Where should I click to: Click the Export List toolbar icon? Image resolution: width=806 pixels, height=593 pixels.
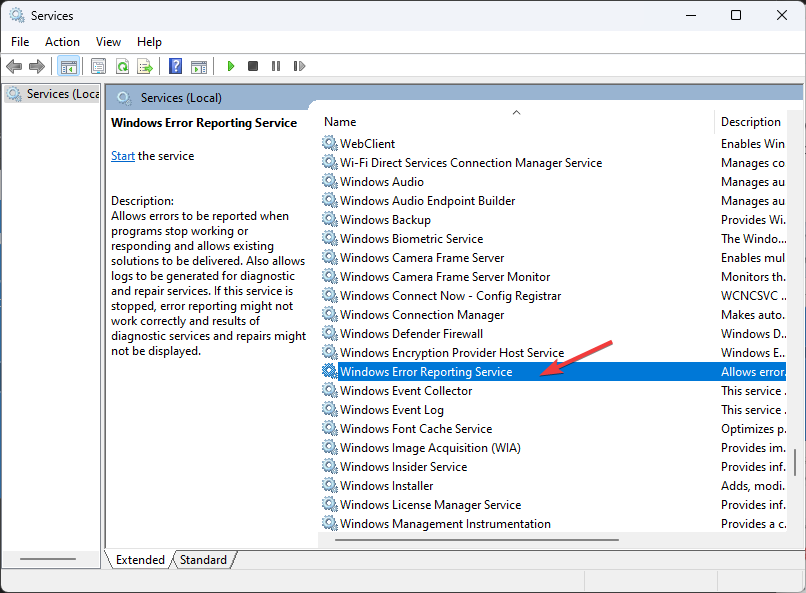(x=145, y=66)
